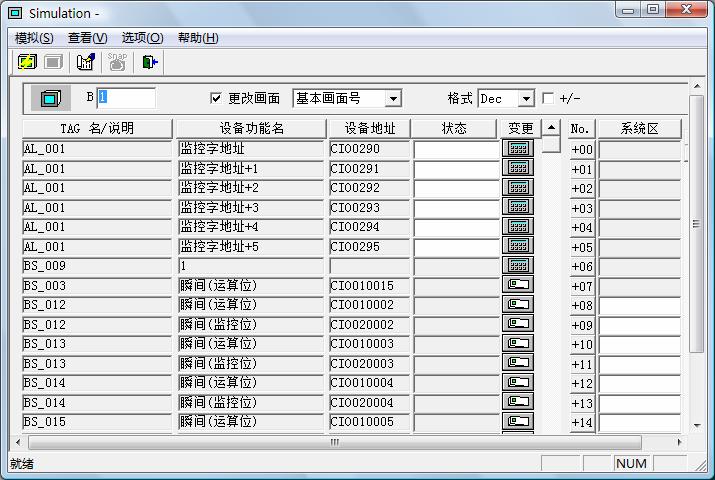Click the +00 number button

click(582, 149)
